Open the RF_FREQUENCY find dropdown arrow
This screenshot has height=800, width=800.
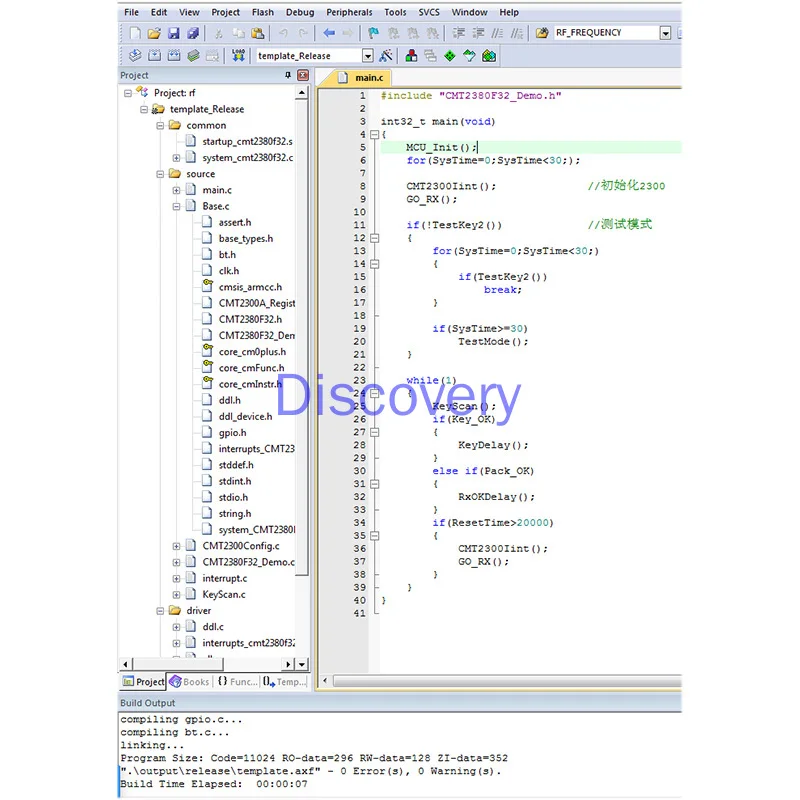click(x=665, y=33)
